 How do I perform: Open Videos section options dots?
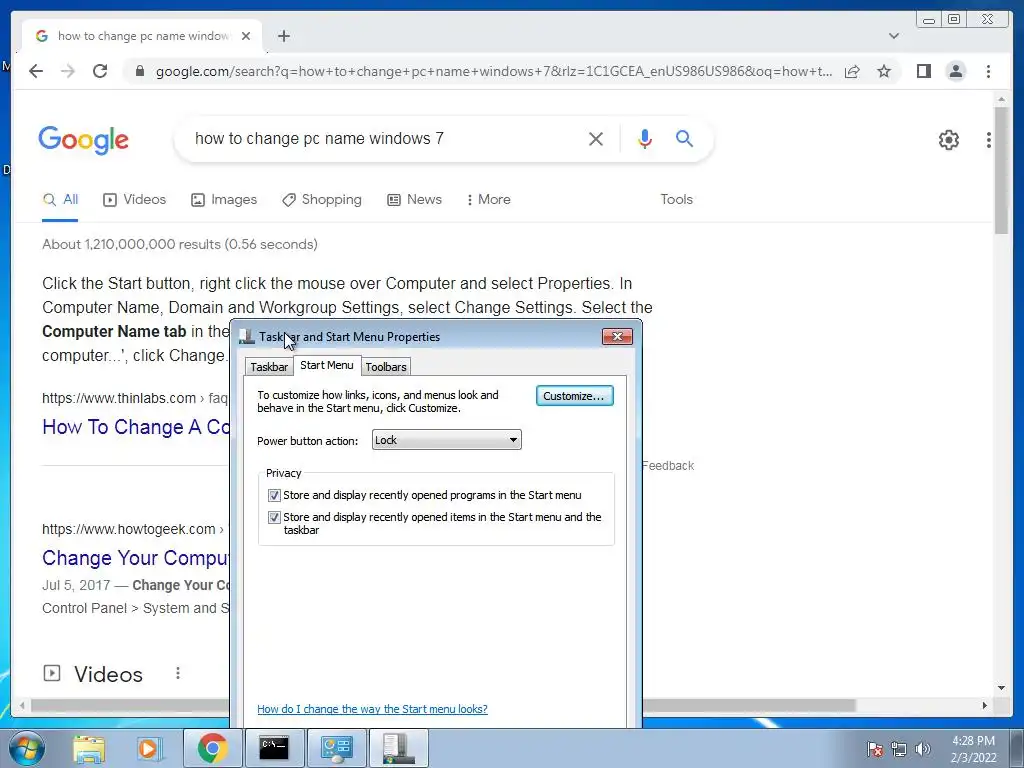[x=178, y=673]
